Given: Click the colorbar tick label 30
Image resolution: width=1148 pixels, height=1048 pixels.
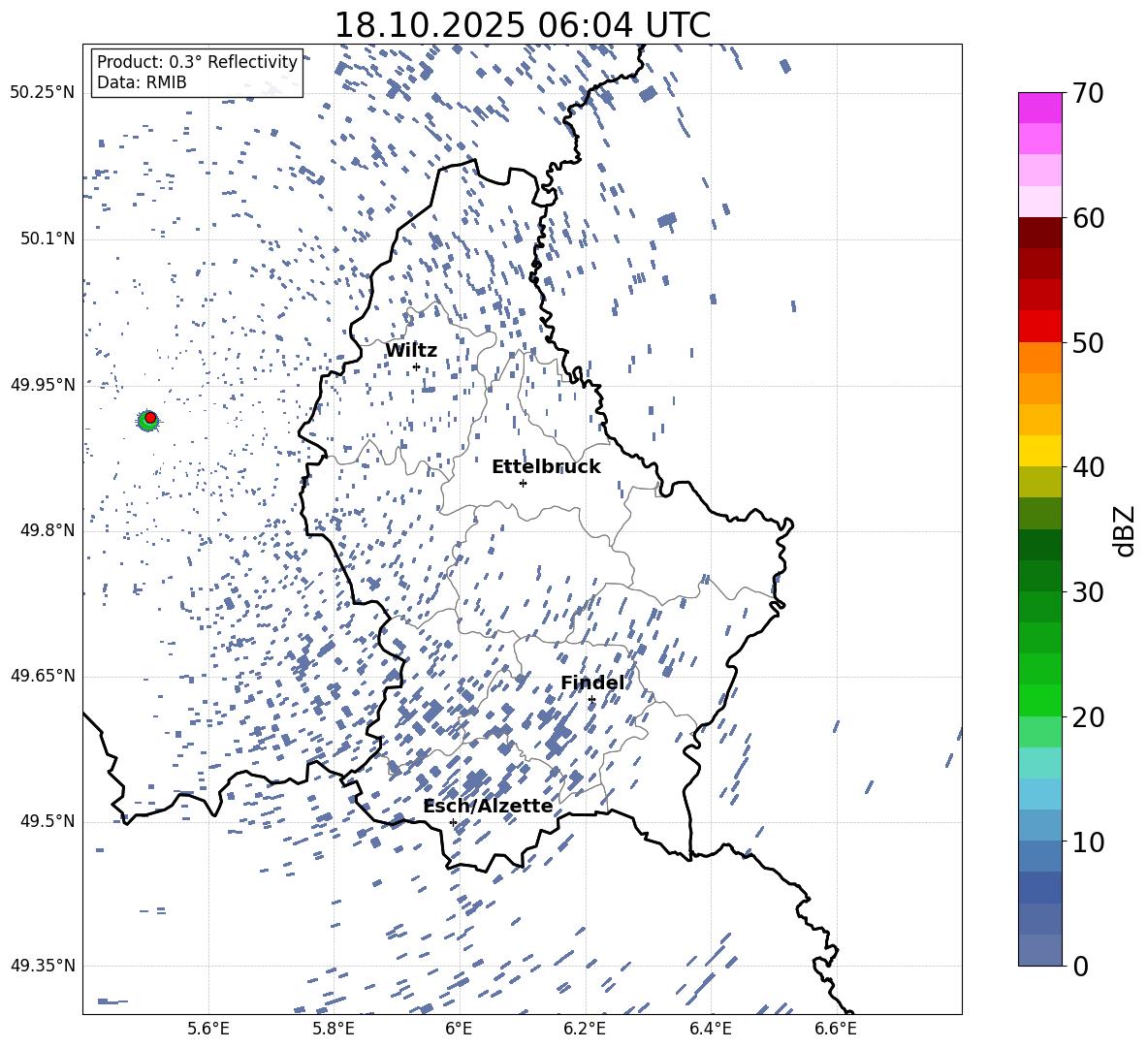Looking at the screenshot, I should (x=1086, y=592).
